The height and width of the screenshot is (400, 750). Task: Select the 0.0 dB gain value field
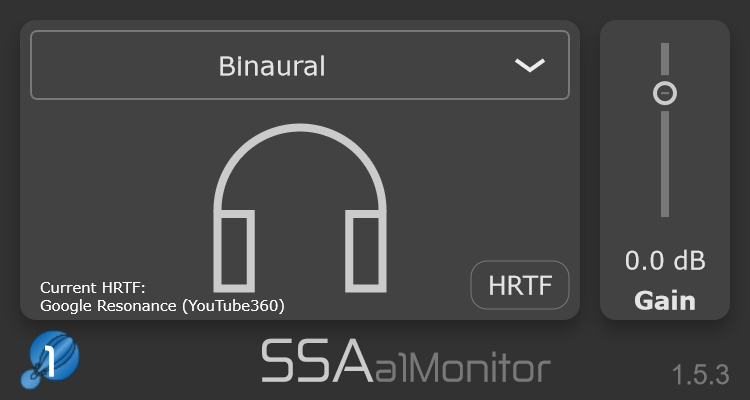point(665,261)
